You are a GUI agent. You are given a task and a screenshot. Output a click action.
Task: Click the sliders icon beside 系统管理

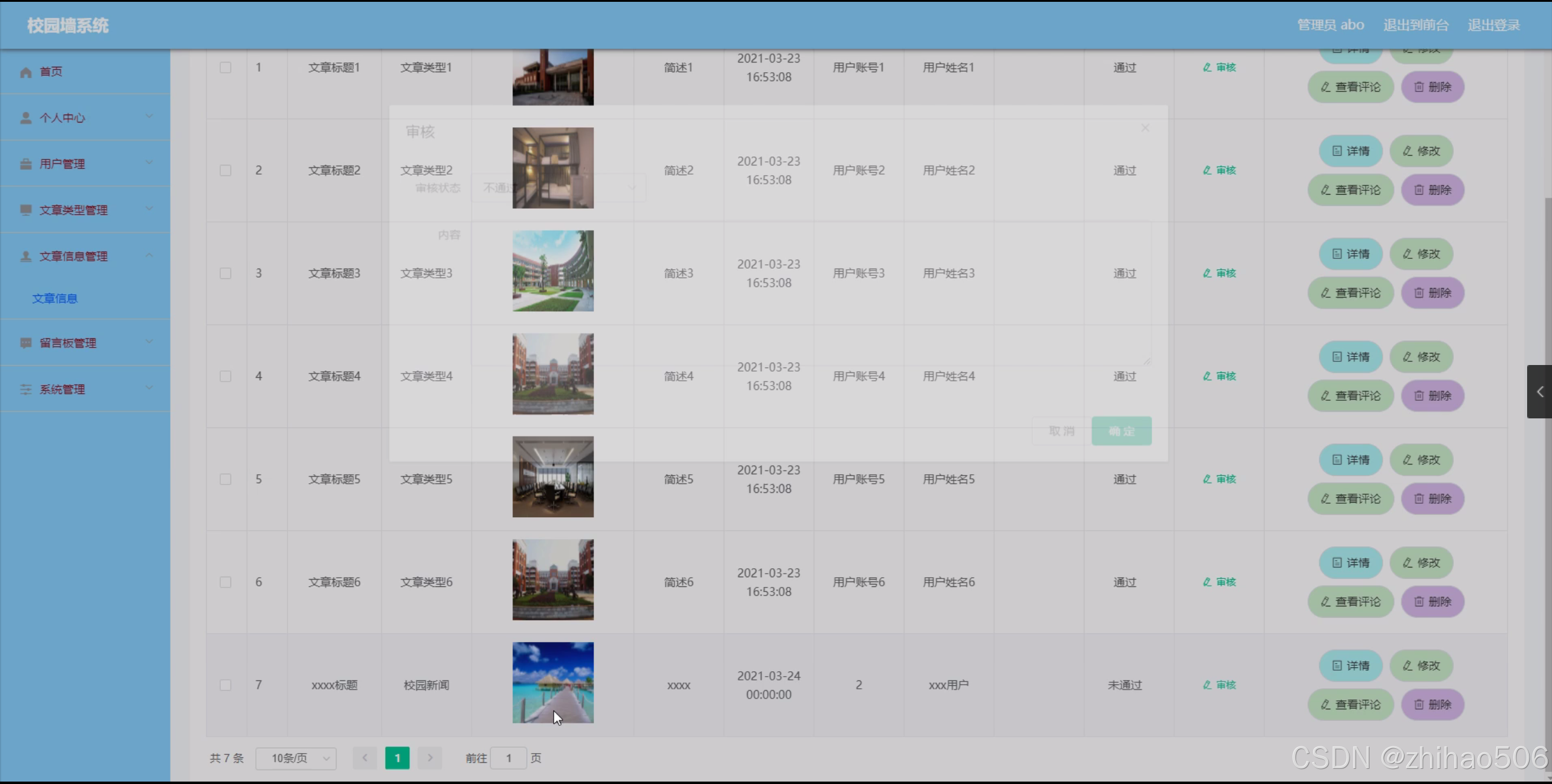pyautogui.click(x=25, y=389)
